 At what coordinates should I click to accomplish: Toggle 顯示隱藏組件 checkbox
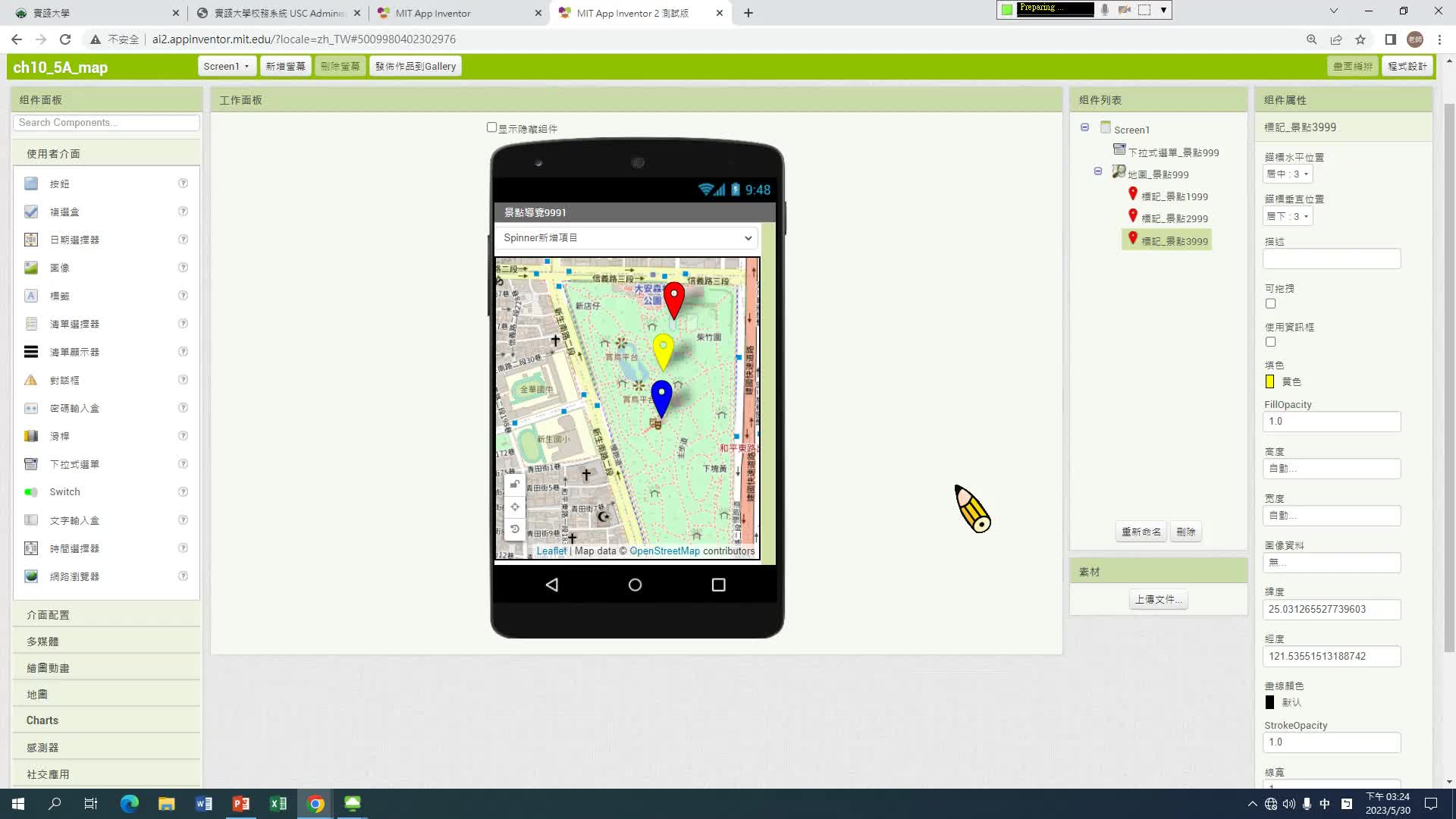[491, 127]
